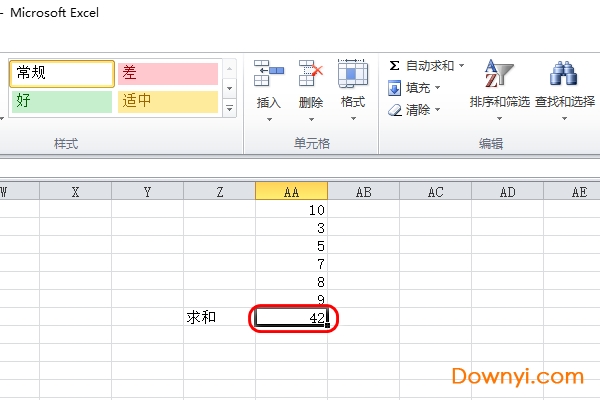Click the Clear eraser icon (清除)

point(395,110)
